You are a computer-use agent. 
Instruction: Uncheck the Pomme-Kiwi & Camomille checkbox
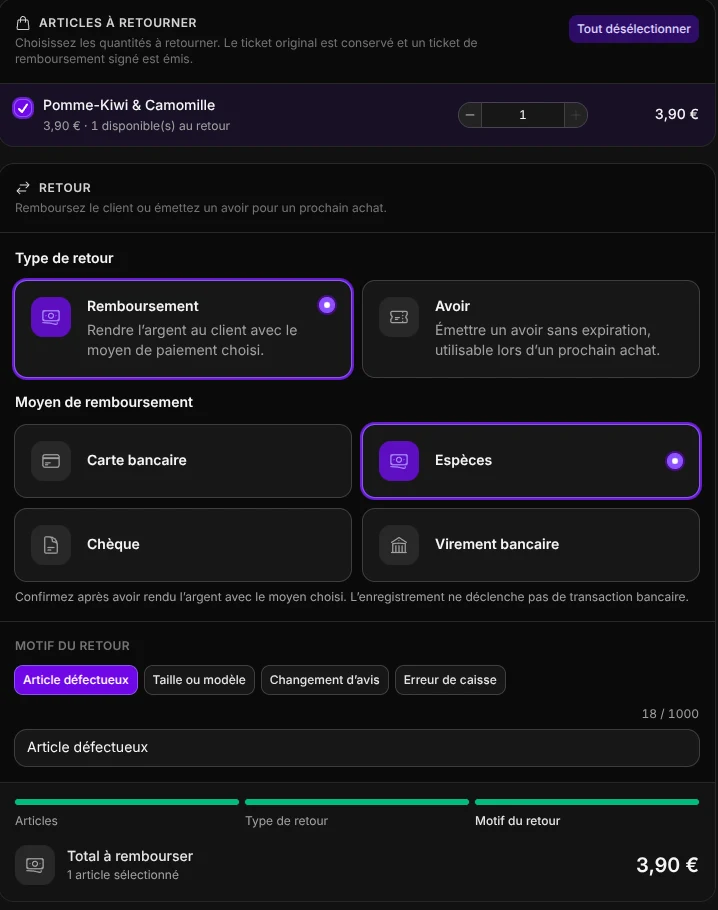(23, 108)
